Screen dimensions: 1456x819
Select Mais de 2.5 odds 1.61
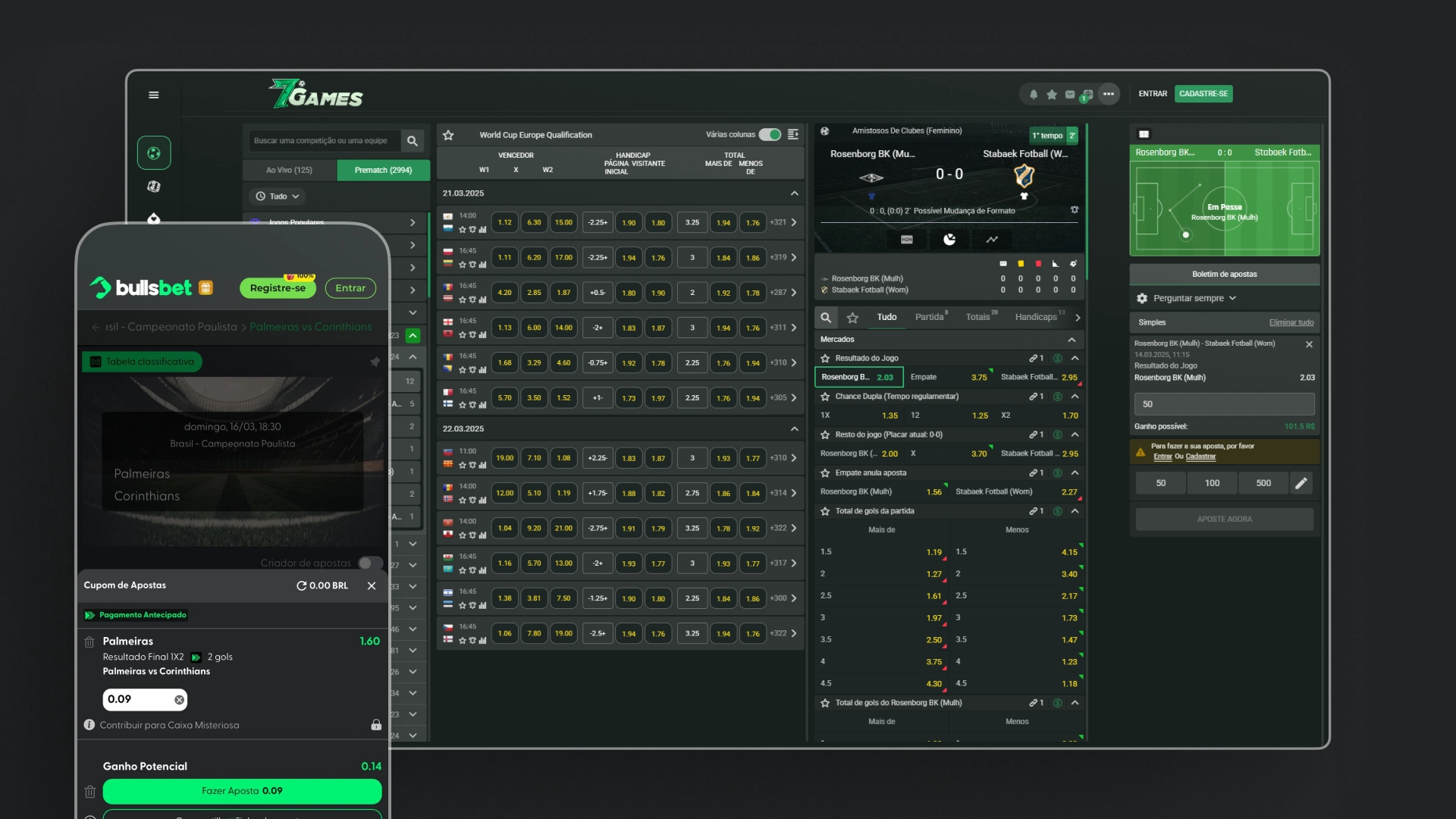881,596
